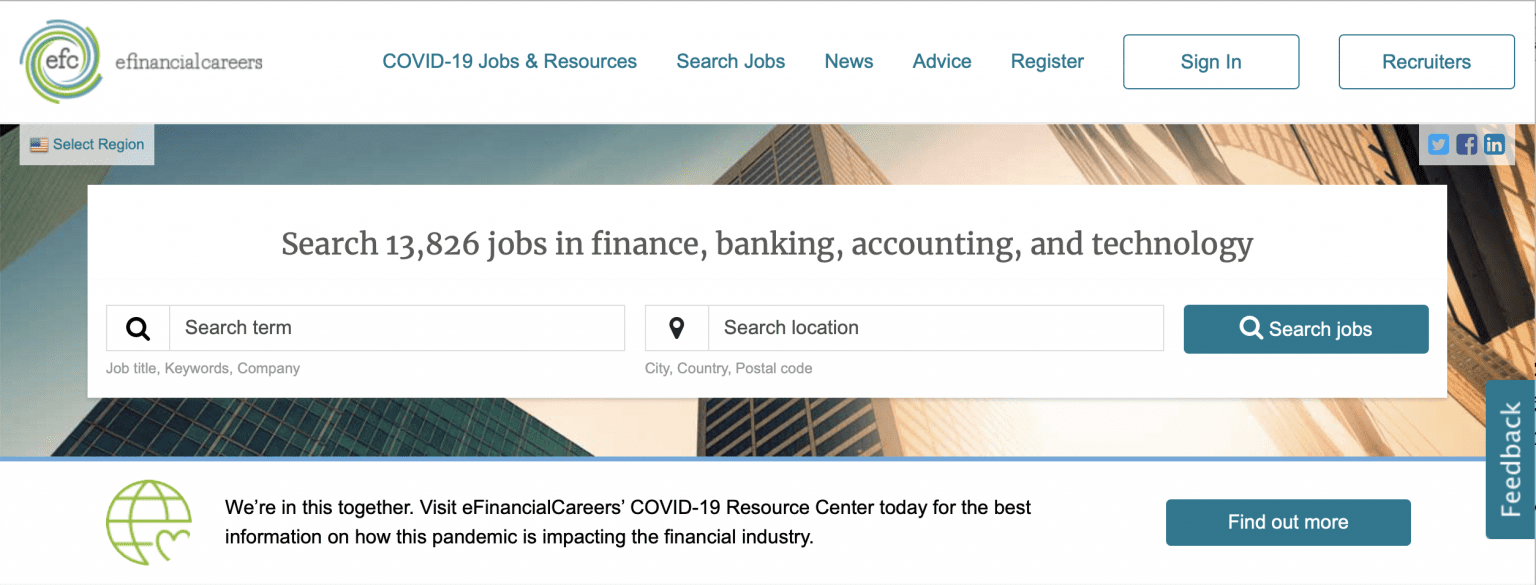The height and width of the screenshot is (585, 1536).
Task: Click the Twitter icon
Action: (x=1438, y=144)
